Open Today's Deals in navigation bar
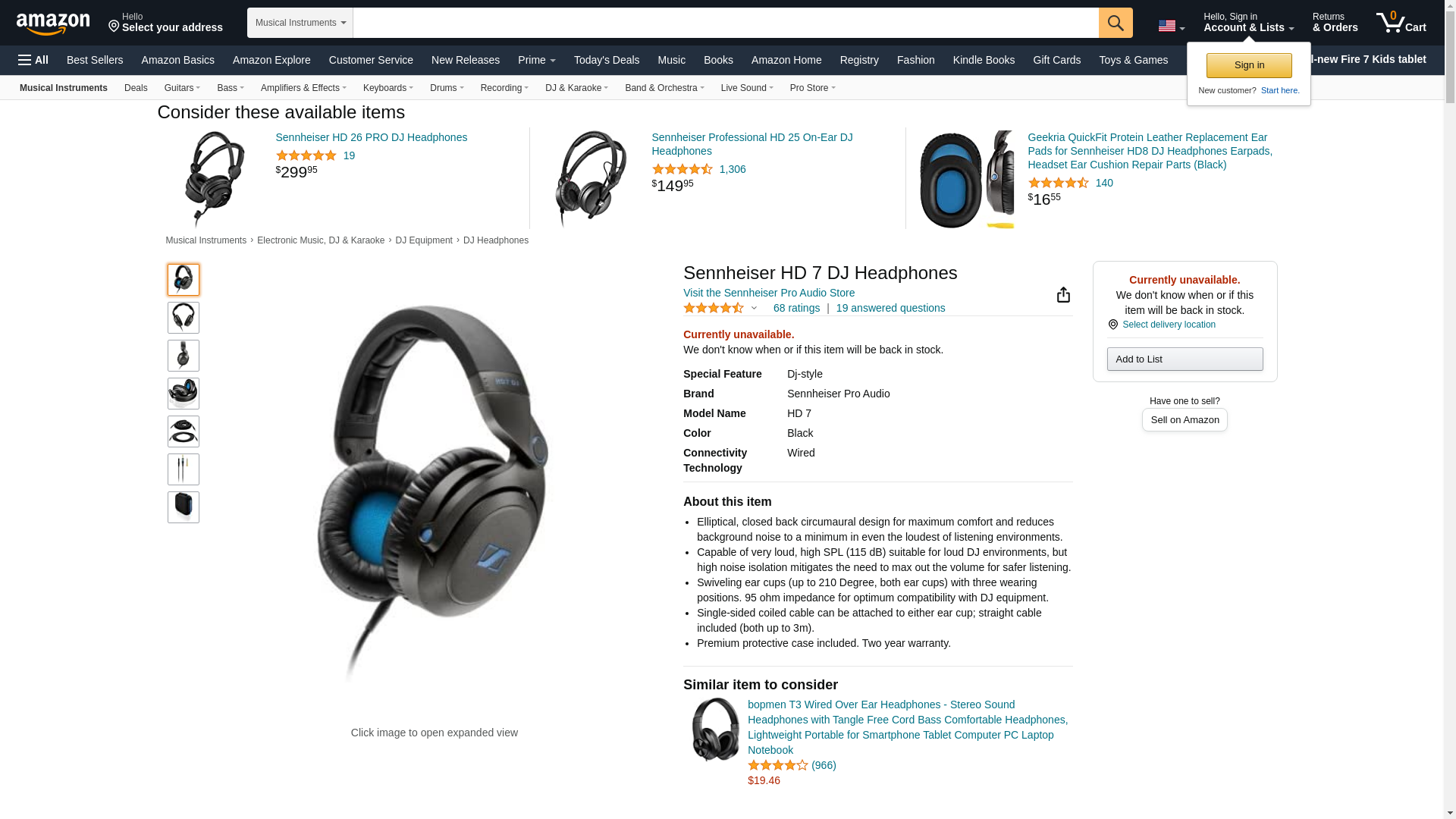1456x819 pixels. click(607, 60)
